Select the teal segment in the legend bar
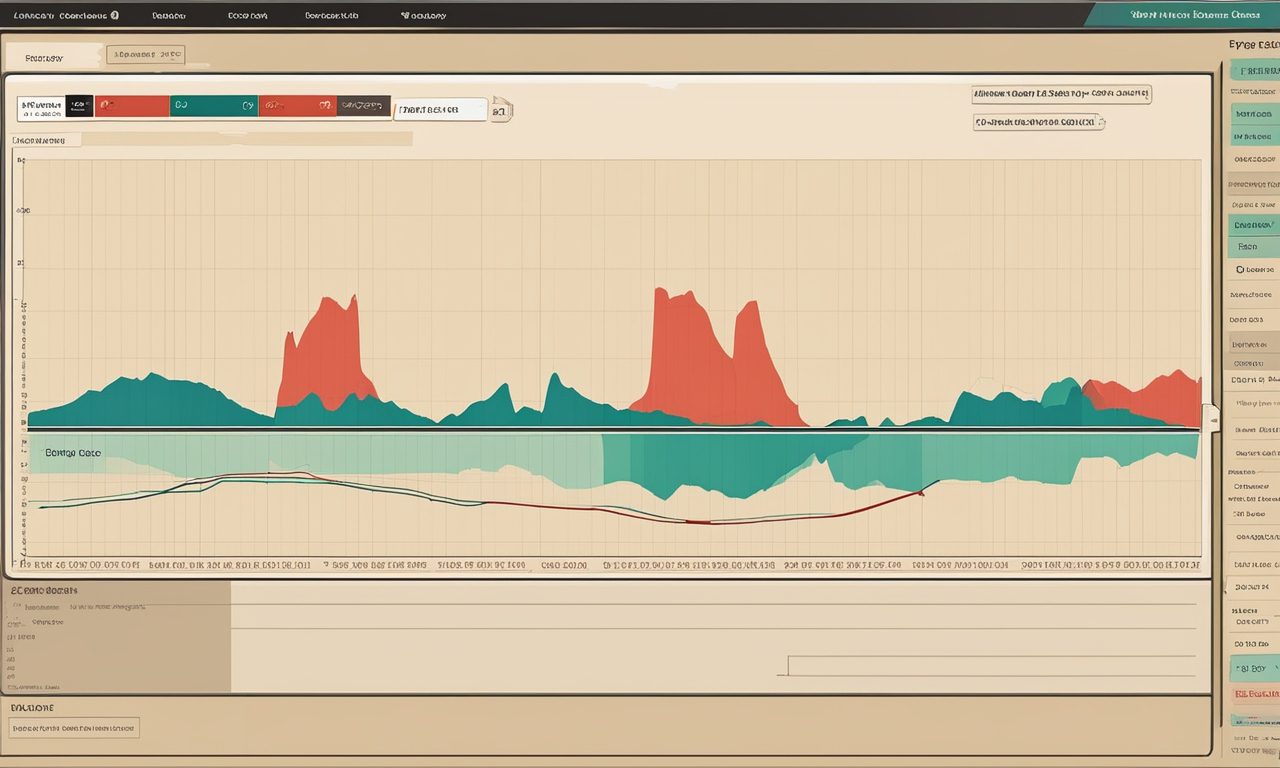Image resolution: width=1280 pixels, height=768 pixels. [x=213, y=106]
